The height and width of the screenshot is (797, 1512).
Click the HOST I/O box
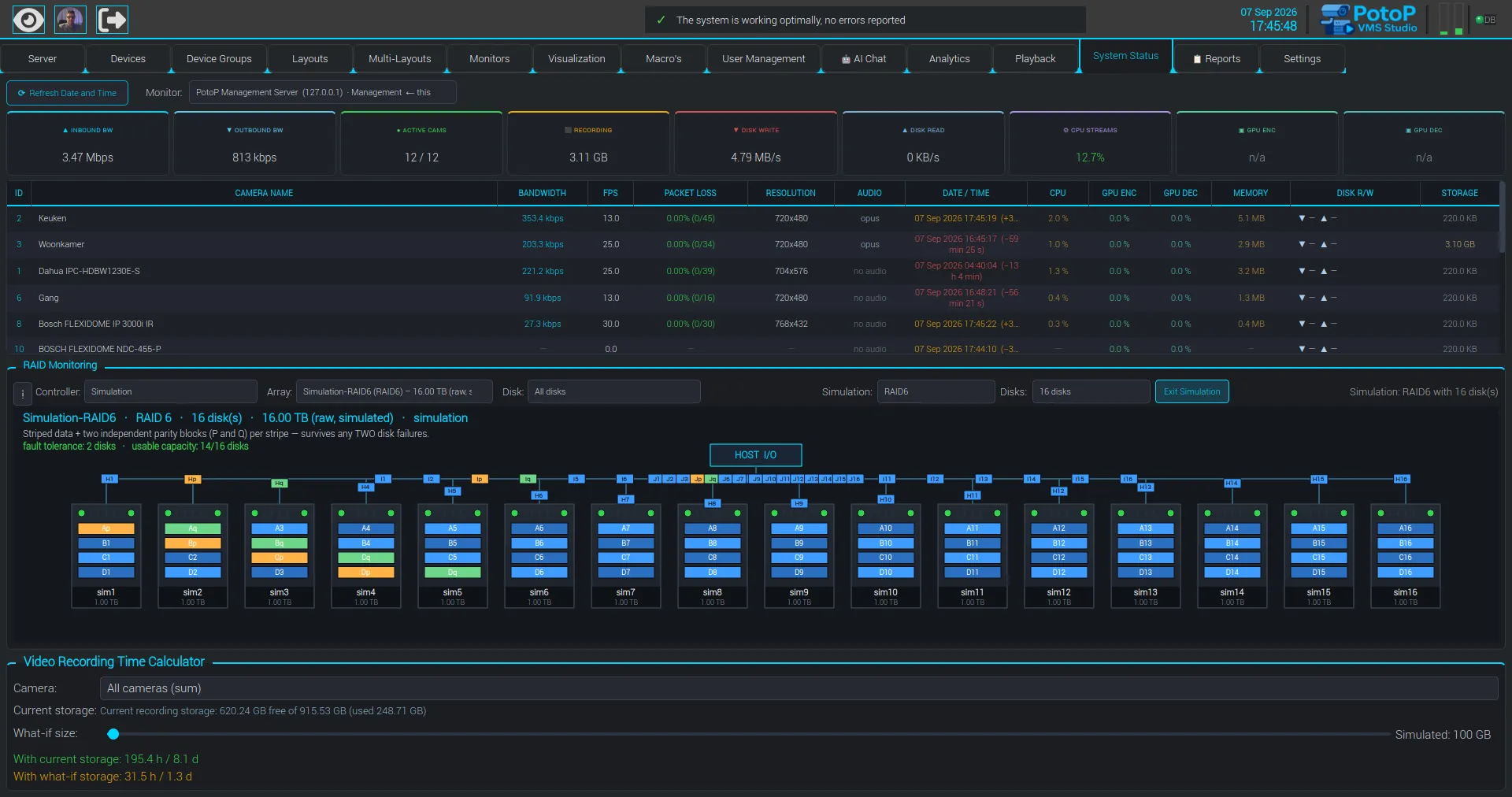(755, 455)
